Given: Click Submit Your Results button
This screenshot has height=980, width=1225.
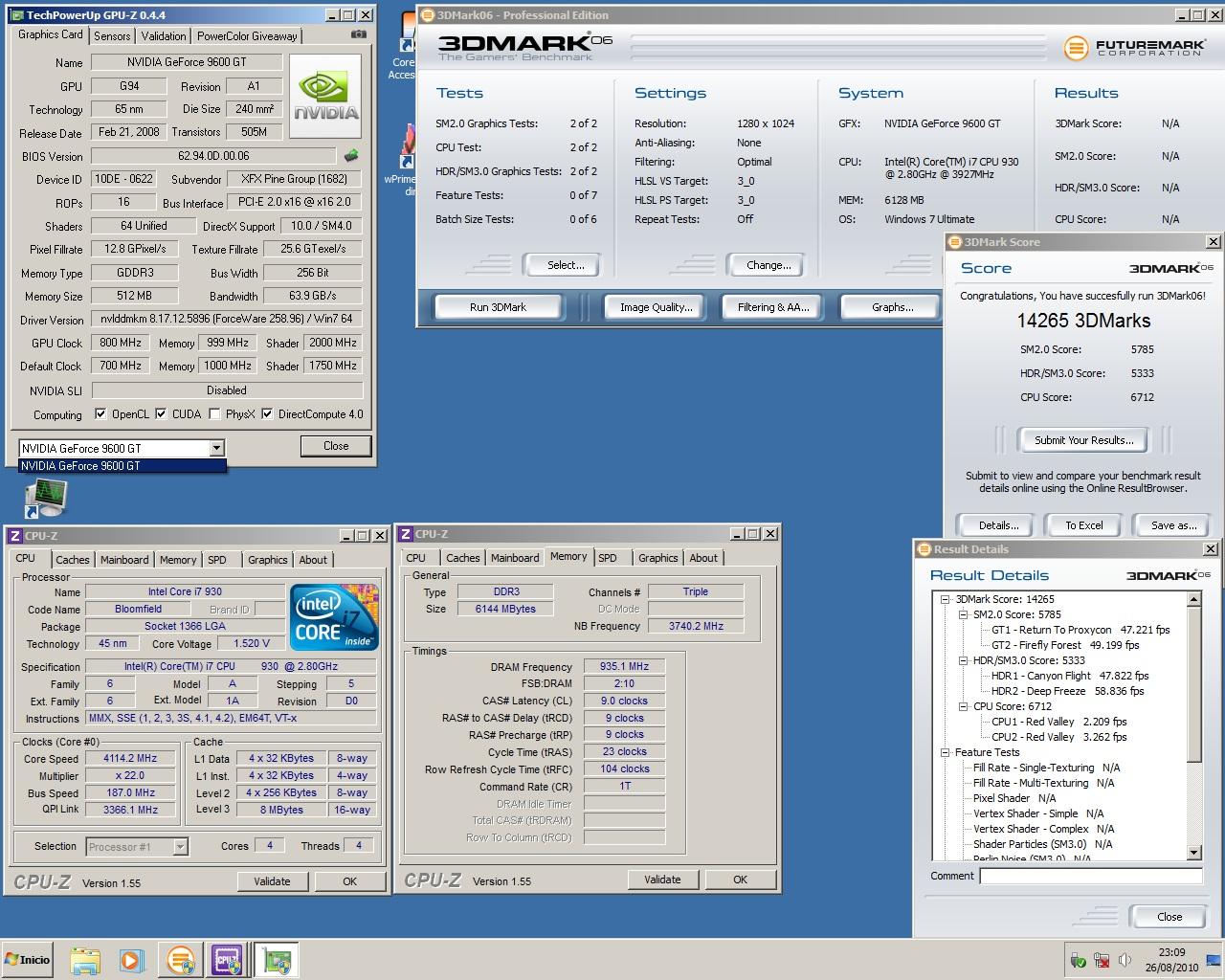Looking at the screenshot, I should tap(1083, 440).
